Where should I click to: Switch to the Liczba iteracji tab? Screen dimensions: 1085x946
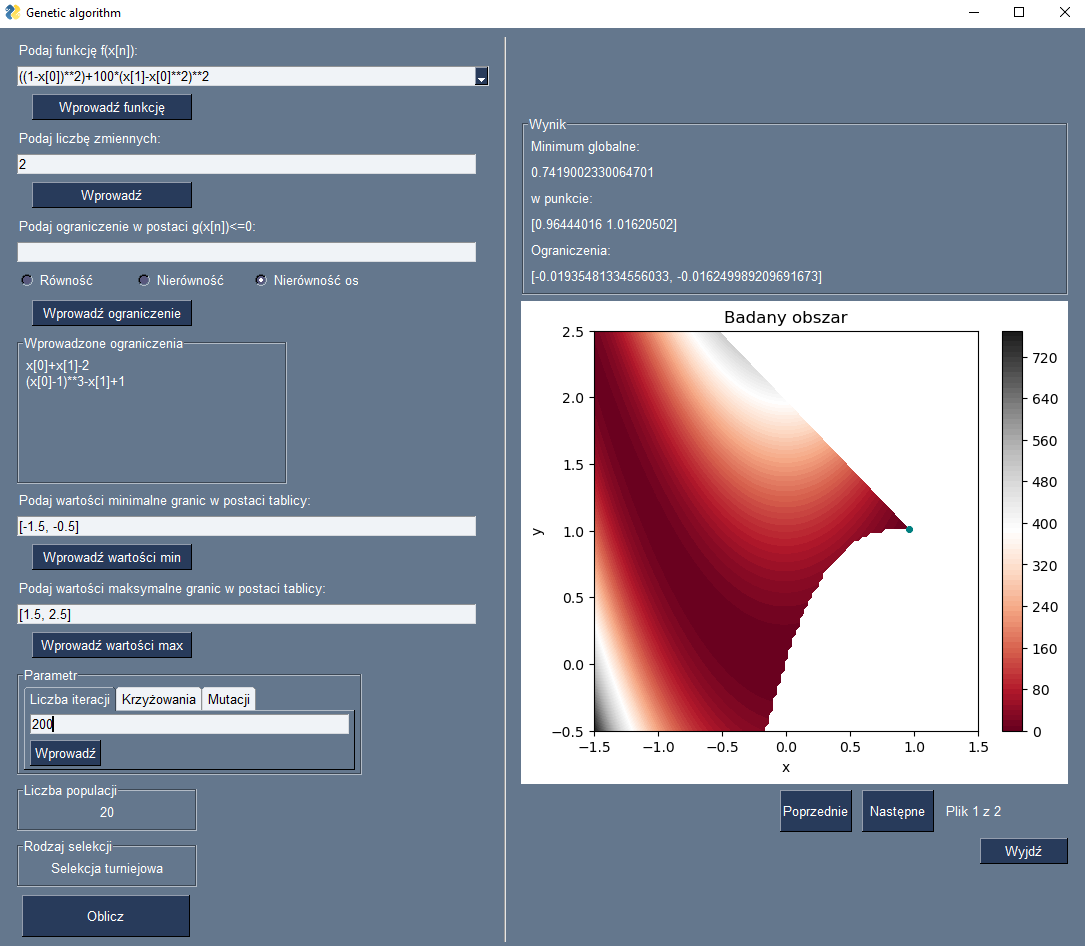click(x=70, y=699)
